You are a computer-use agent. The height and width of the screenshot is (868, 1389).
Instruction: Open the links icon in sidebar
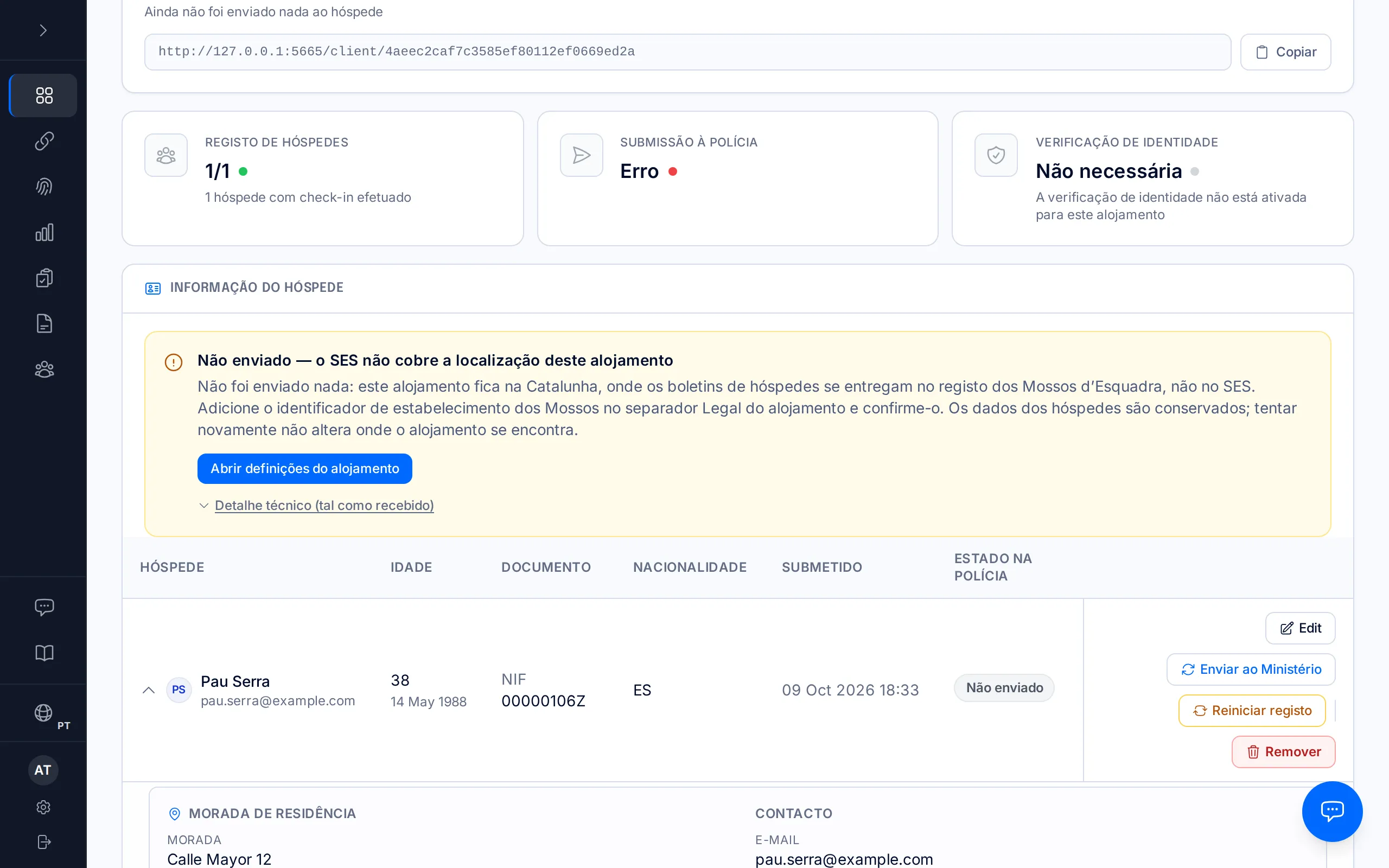[43, 141]
